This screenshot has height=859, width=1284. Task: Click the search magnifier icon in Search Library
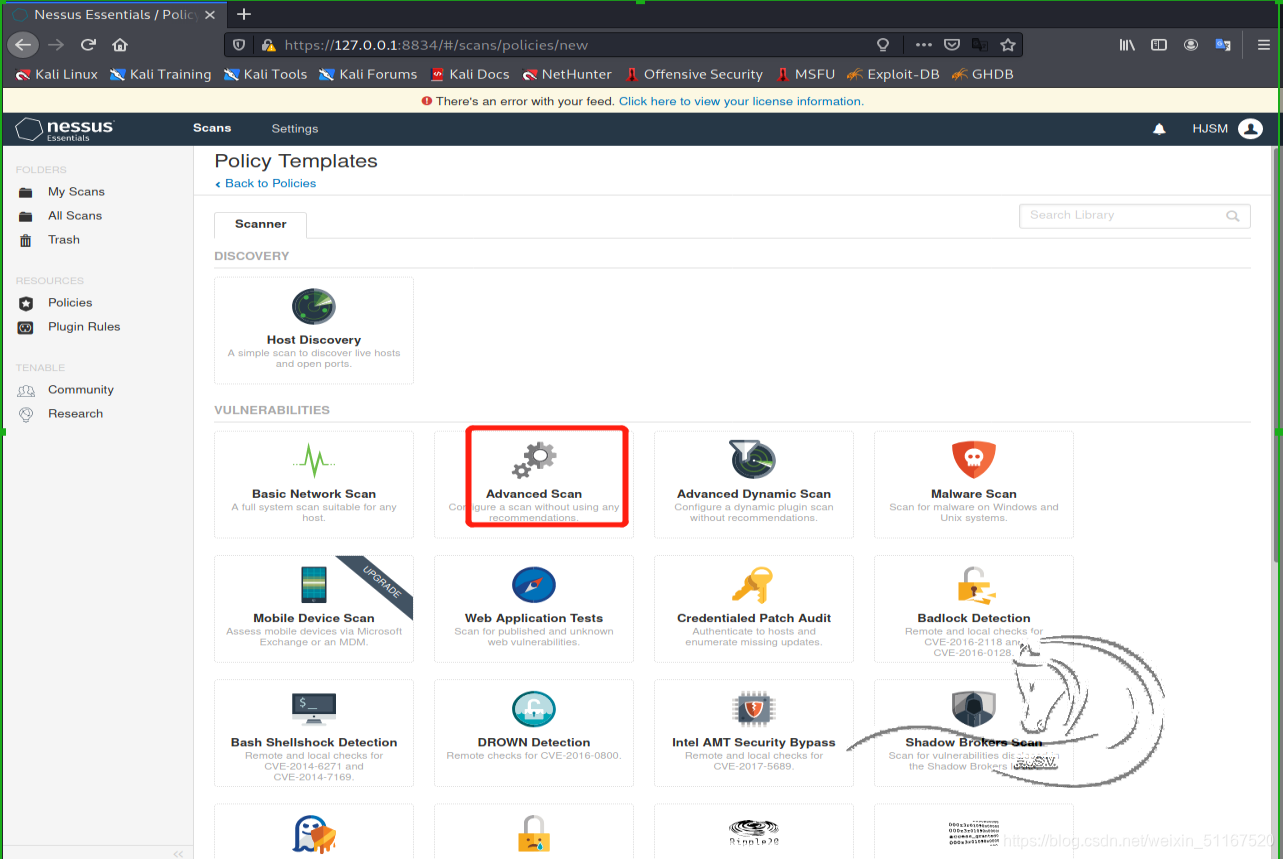coord(1233,216)
